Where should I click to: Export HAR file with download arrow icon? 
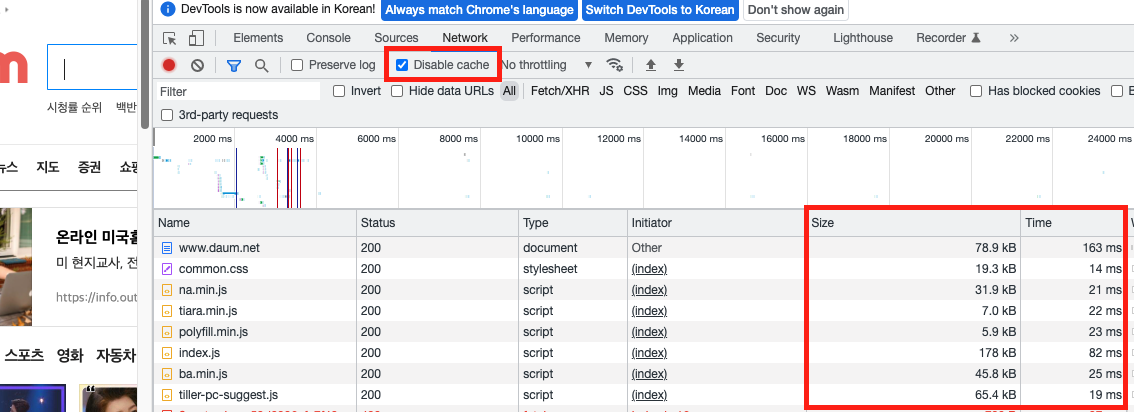[678, 65]
